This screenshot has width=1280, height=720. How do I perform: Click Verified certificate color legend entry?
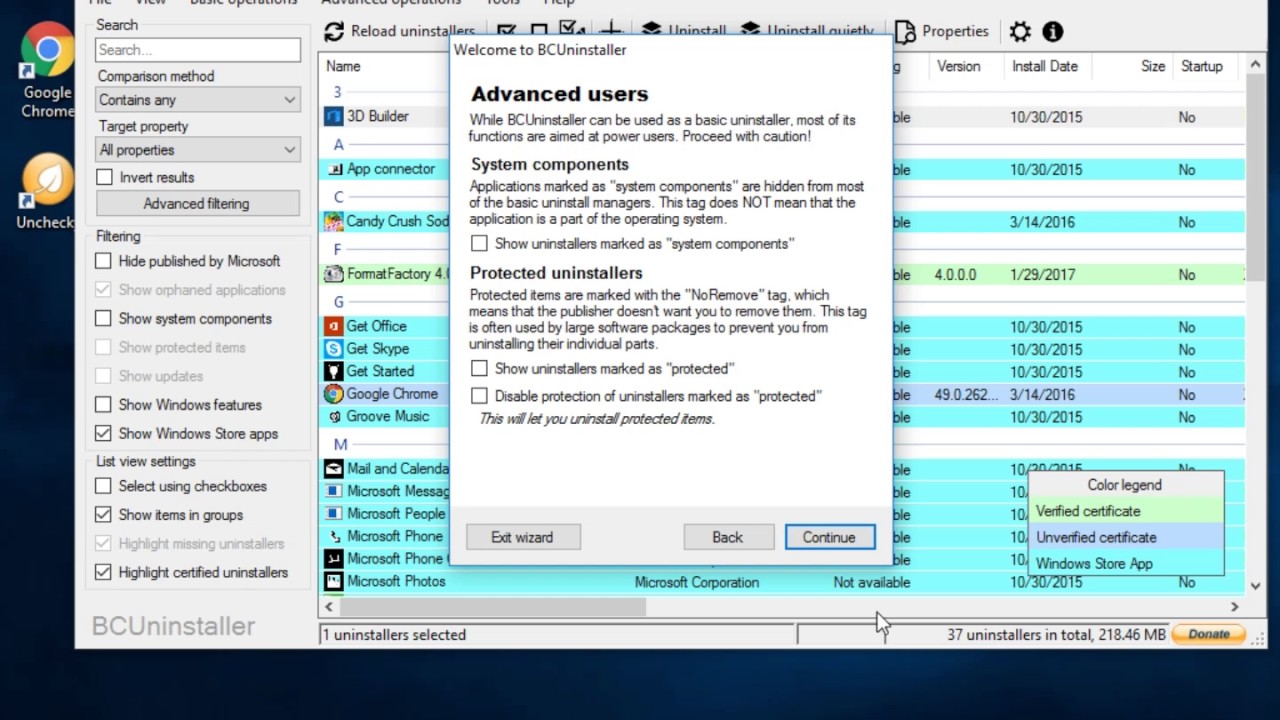(1126, 511)
